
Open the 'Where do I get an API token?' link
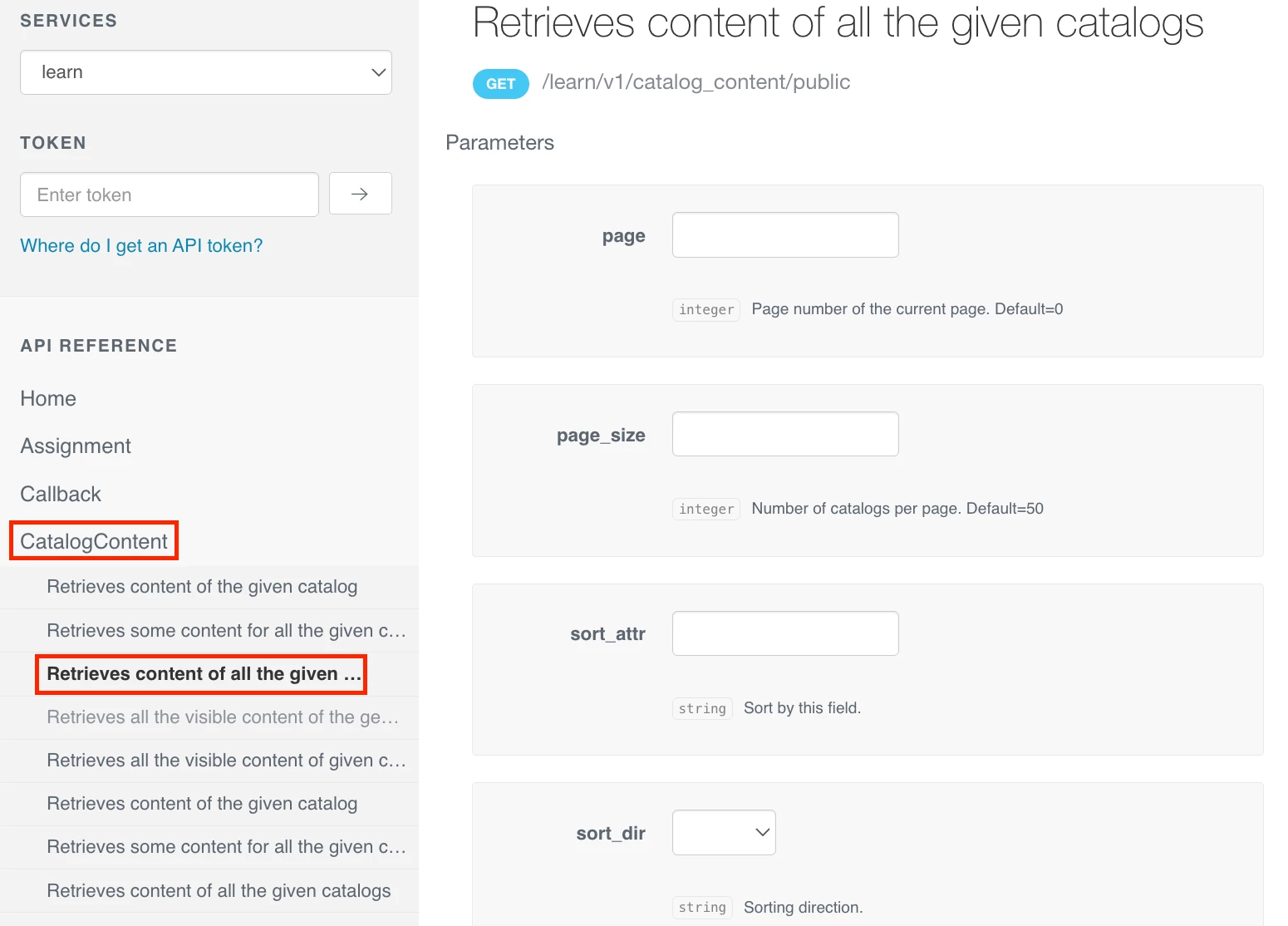141,245
